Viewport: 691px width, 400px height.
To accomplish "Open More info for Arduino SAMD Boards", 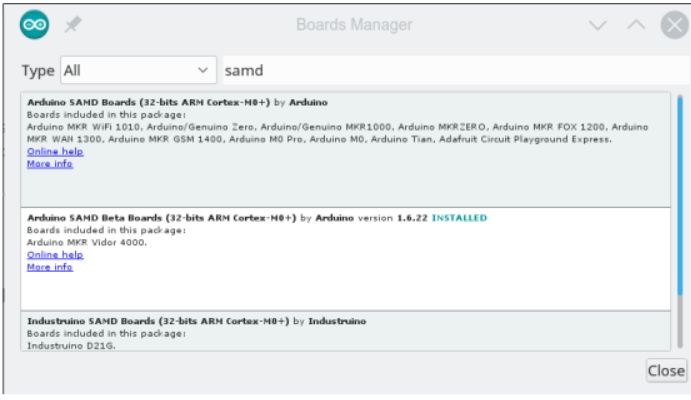I will coord(50,164).
